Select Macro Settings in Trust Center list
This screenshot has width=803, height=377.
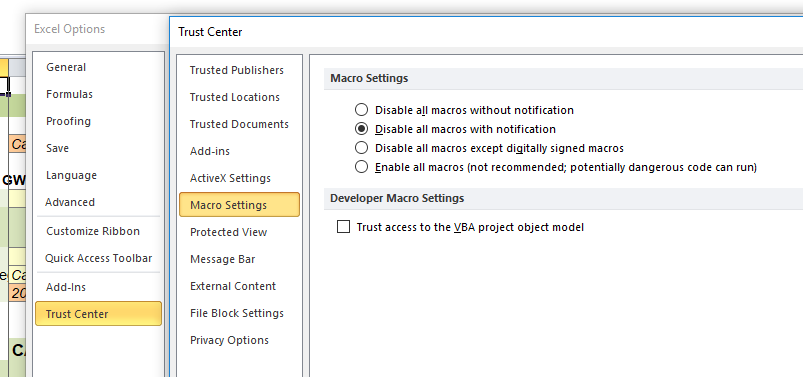(x=239, y=205)
